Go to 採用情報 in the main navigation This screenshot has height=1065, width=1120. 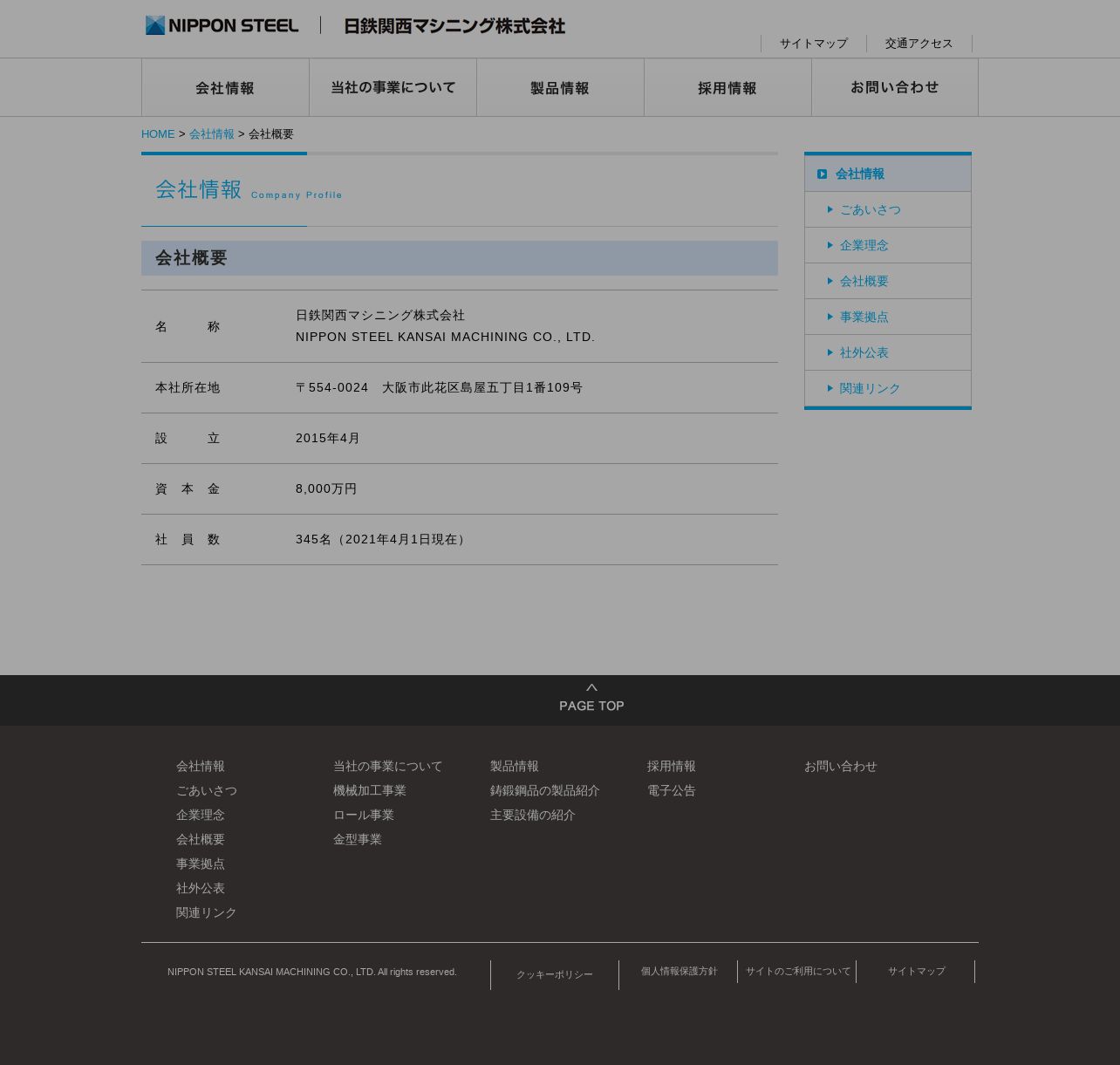(x=727, y=87)
